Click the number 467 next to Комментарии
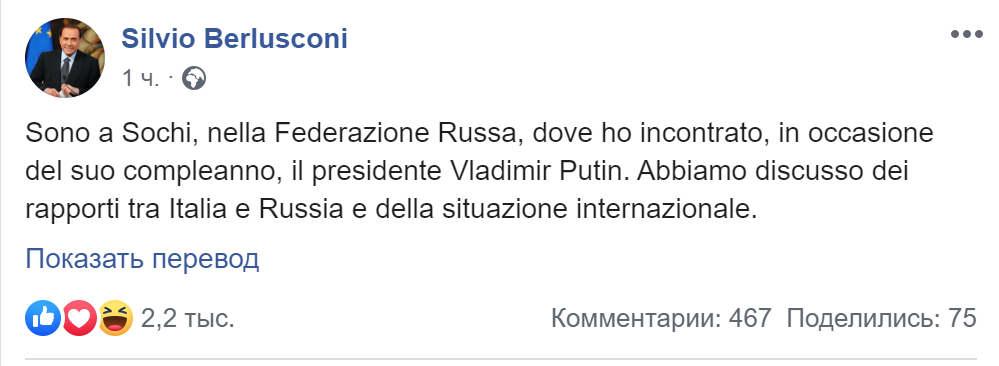999x366 pixels. pyautogui.click(x=751, y=318)
